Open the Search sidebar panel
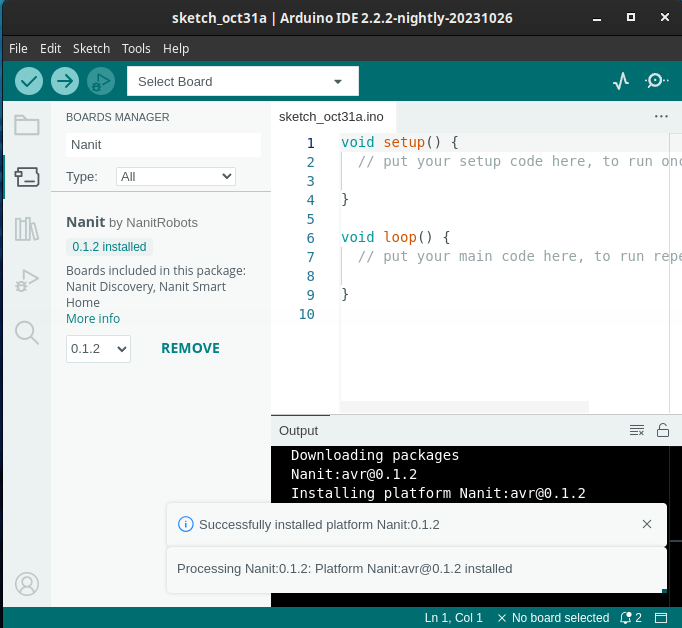 [27, 333]
